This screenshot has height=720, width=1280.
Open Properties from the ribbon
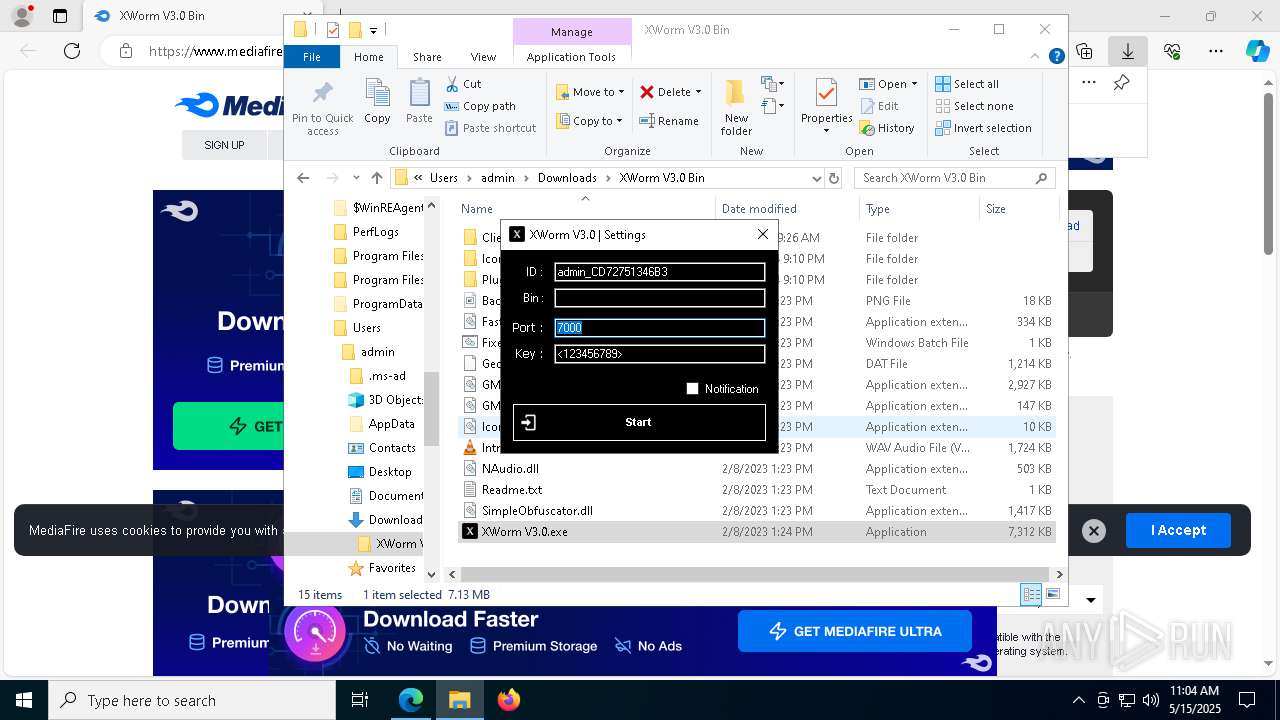[x=826, y=105]
